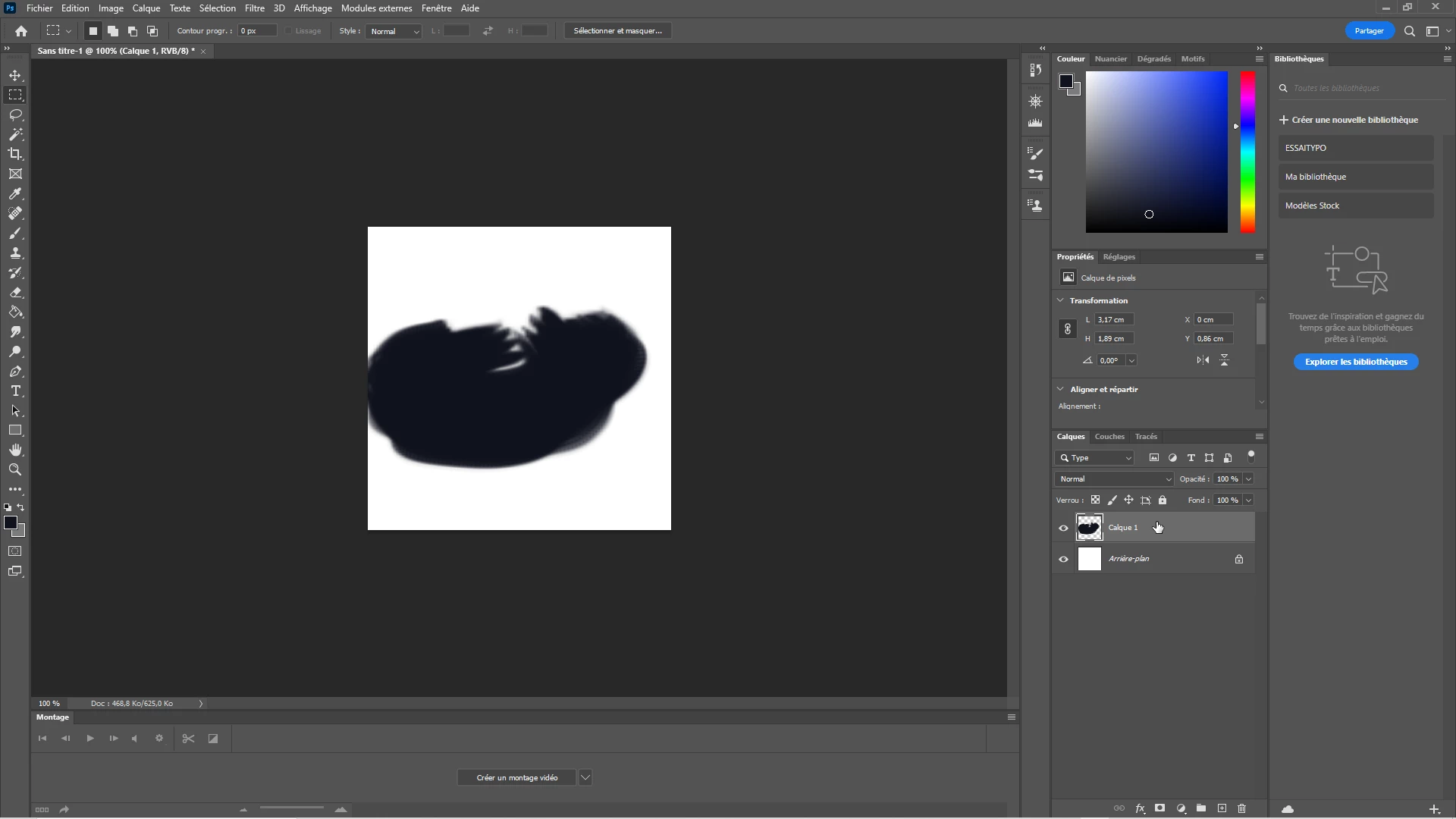
Task: Activate the Zoom tool
Action: coord(15,469)
